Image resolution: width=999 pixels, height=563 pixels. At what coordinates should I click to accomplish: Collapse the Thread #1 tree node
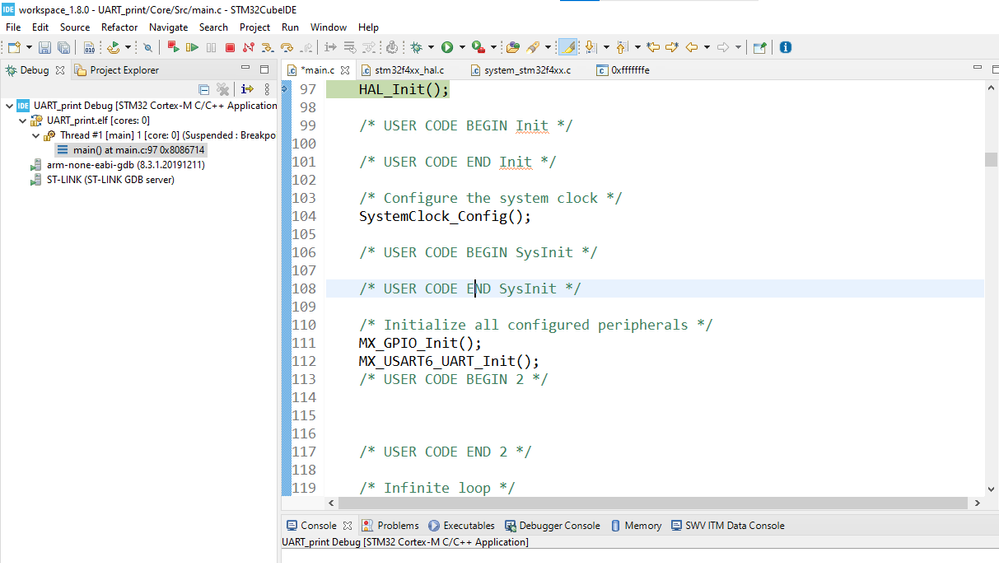(36, 135)
